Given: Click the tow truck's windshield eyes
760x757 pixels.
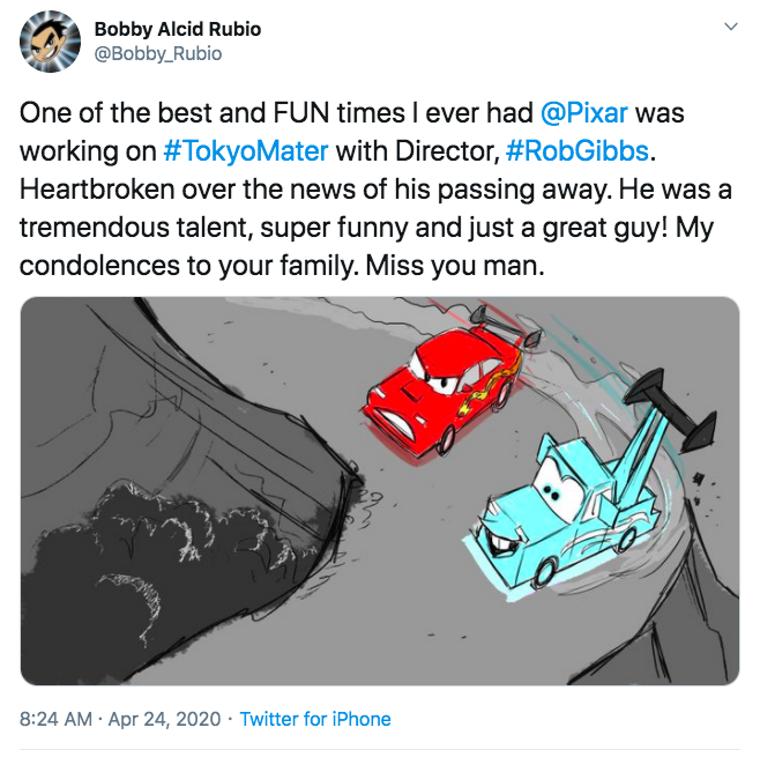Looking at the screenshot, I should pos(557,485).
